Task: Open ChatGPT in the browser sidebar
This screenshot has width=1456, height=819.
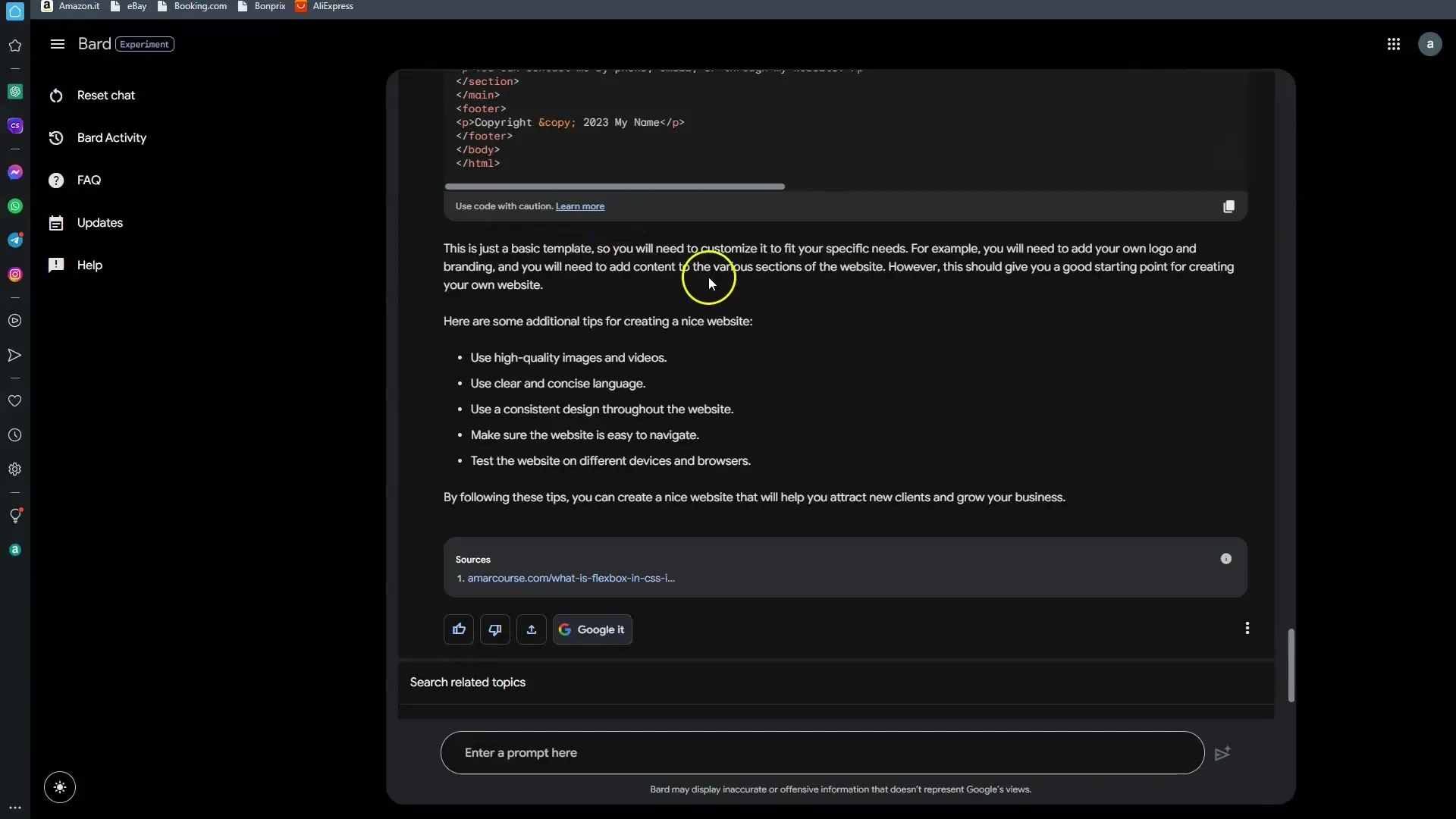Action: pos(15,92)
